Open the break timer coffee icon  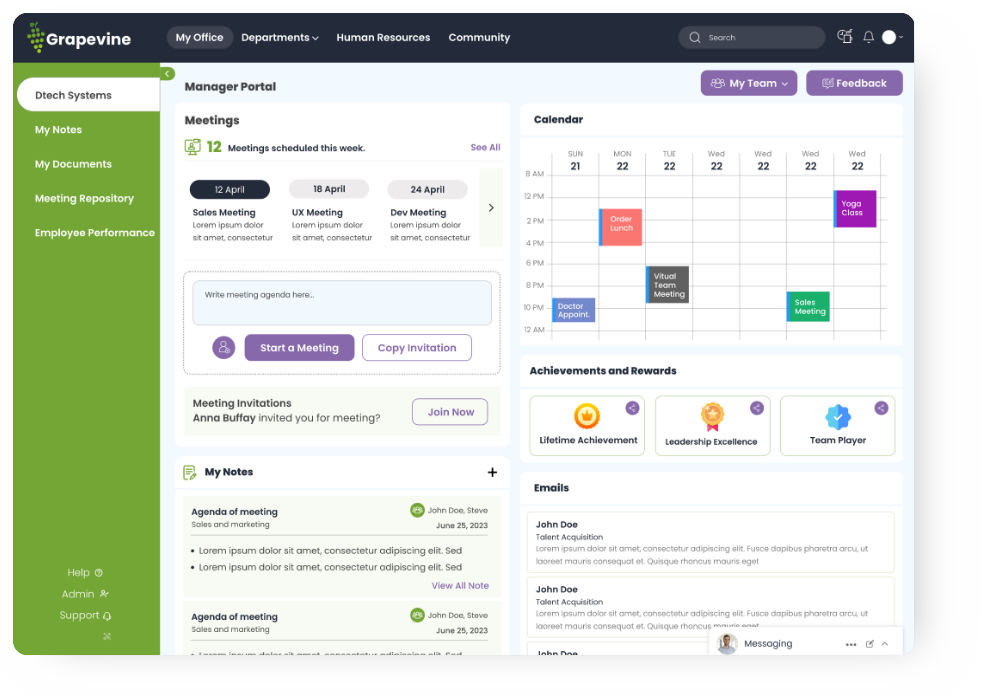click(x=845, y=37)
